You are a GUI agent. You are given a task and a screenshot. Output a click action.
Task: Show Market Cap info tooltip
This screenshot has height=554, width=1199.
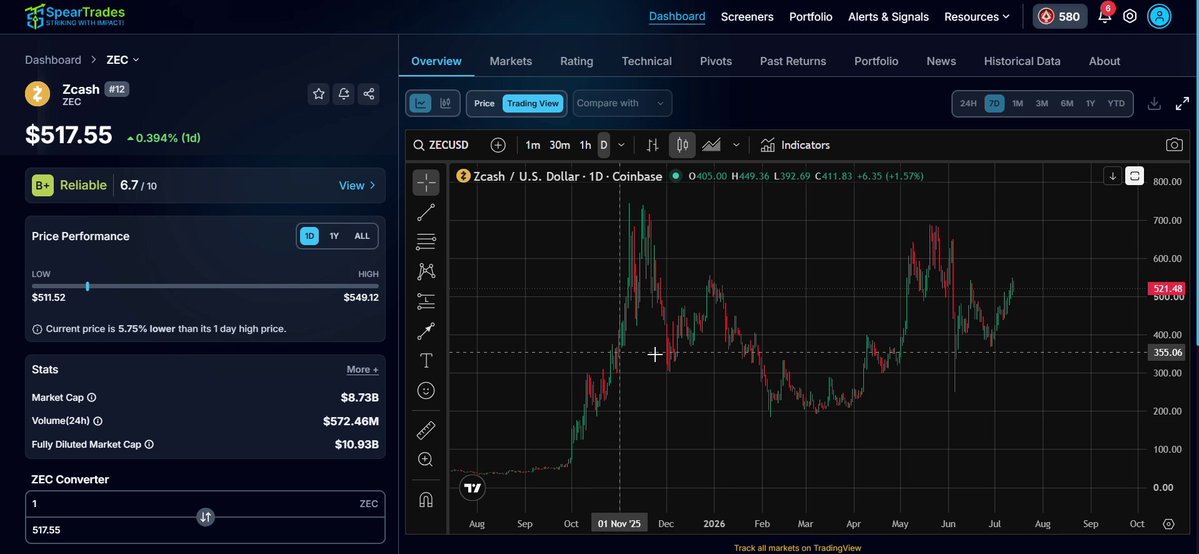92,398
